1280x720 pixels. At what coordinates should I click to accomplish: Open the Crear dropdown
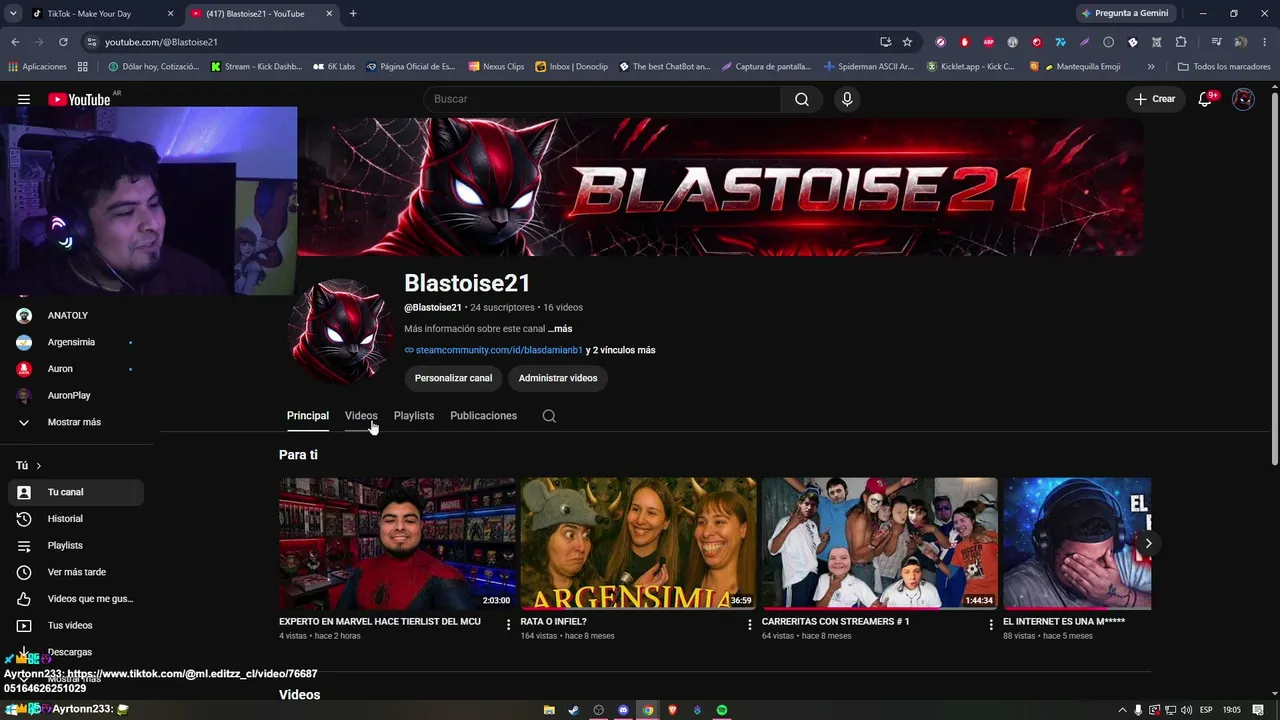click(x=1154, y=99)
